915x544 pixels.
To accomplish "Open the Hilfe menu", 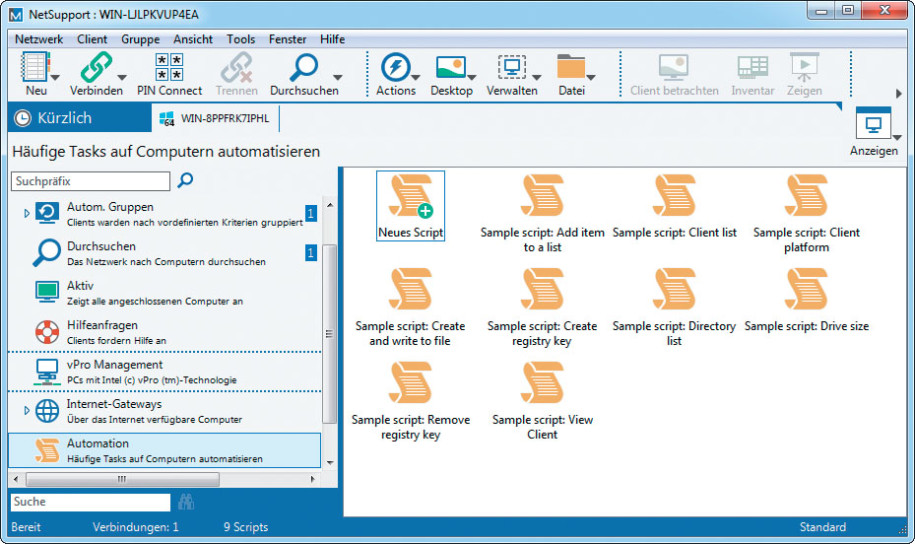I will [x=332, y=39].
